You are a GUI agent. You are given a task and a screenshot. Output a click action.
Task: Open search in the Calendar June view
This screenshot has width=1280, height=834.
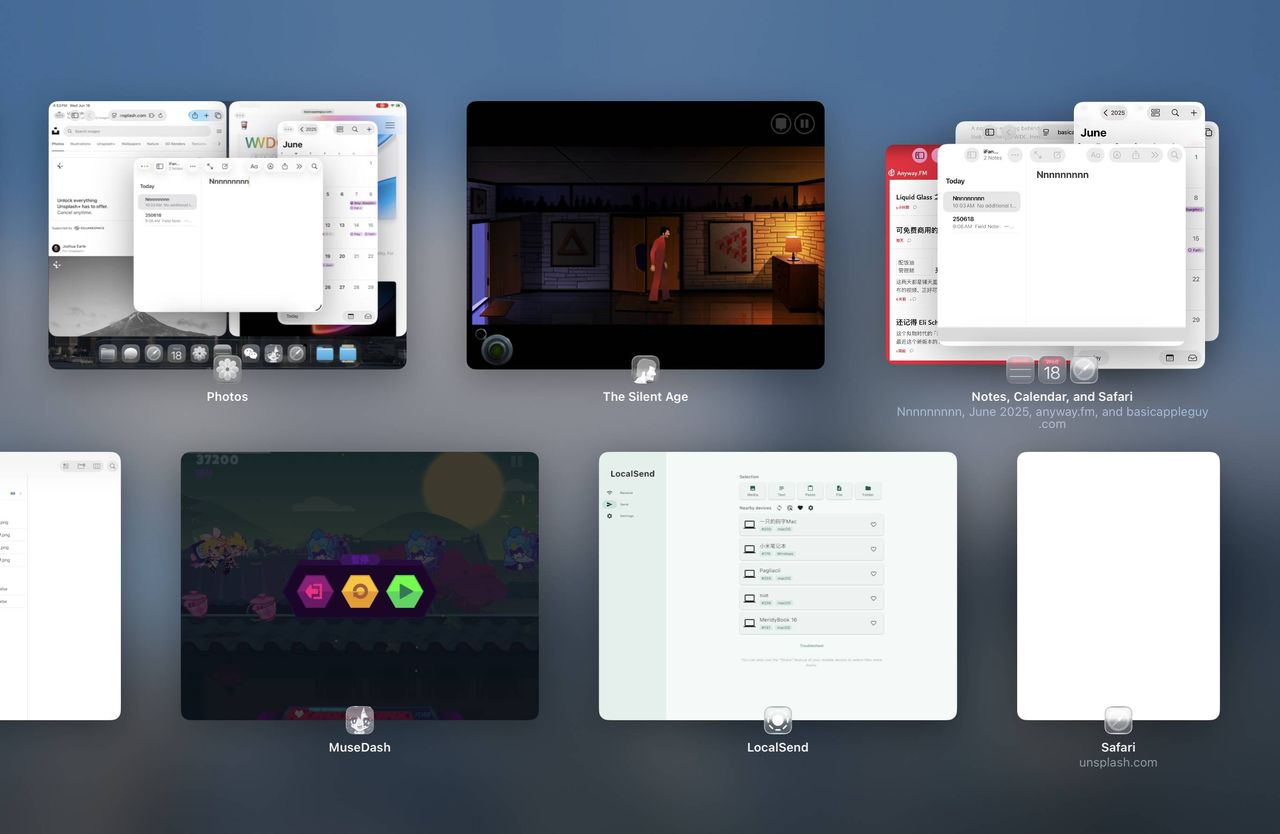pos(1176,113)
